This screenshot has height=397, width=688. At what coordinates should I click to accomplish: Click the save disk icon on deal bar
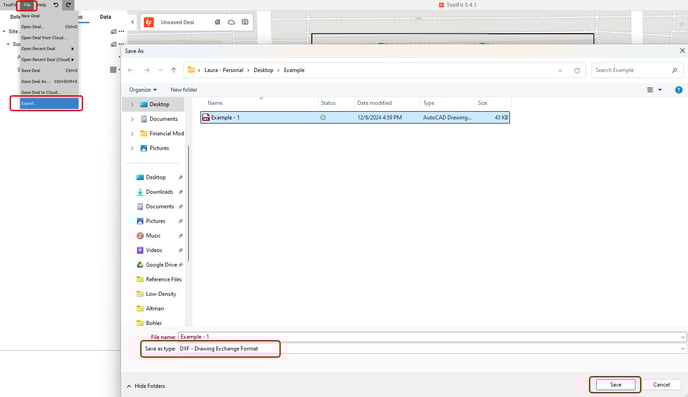(x=245, y=22)
